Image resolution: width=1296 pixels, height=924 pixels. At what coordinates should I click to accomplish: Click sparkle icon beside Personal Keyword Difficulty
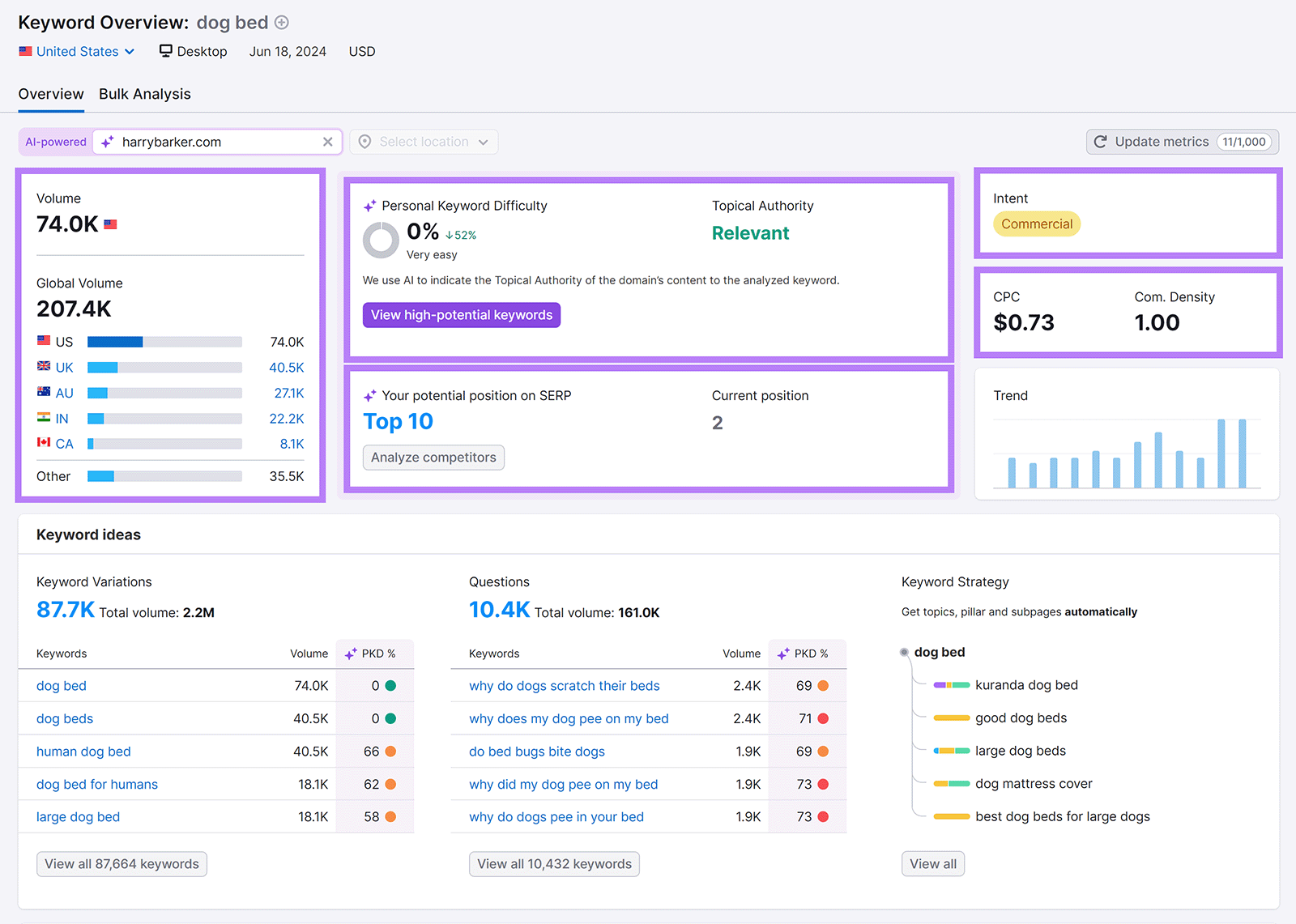coord(369,206)
